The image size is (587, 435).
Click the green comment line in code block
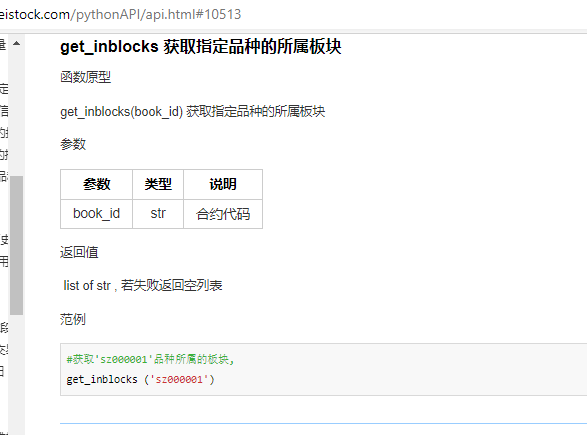pos(150,359)
